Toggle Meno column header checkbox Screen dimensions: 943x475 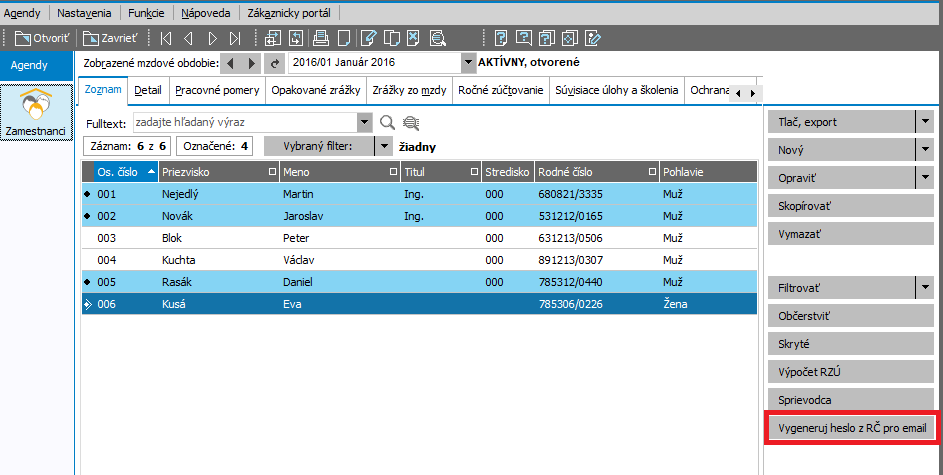[x=393, y=172]
